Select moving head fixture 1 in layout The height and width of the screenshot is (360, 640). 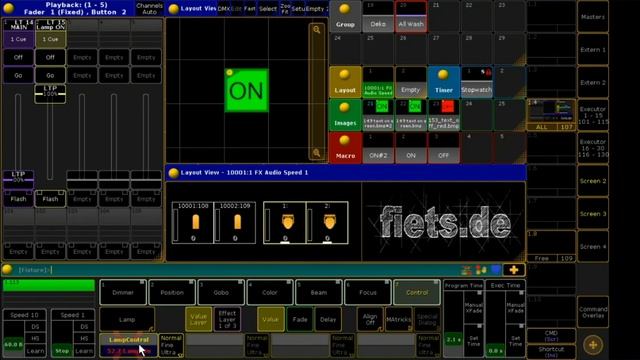click(x=284, y=222)
